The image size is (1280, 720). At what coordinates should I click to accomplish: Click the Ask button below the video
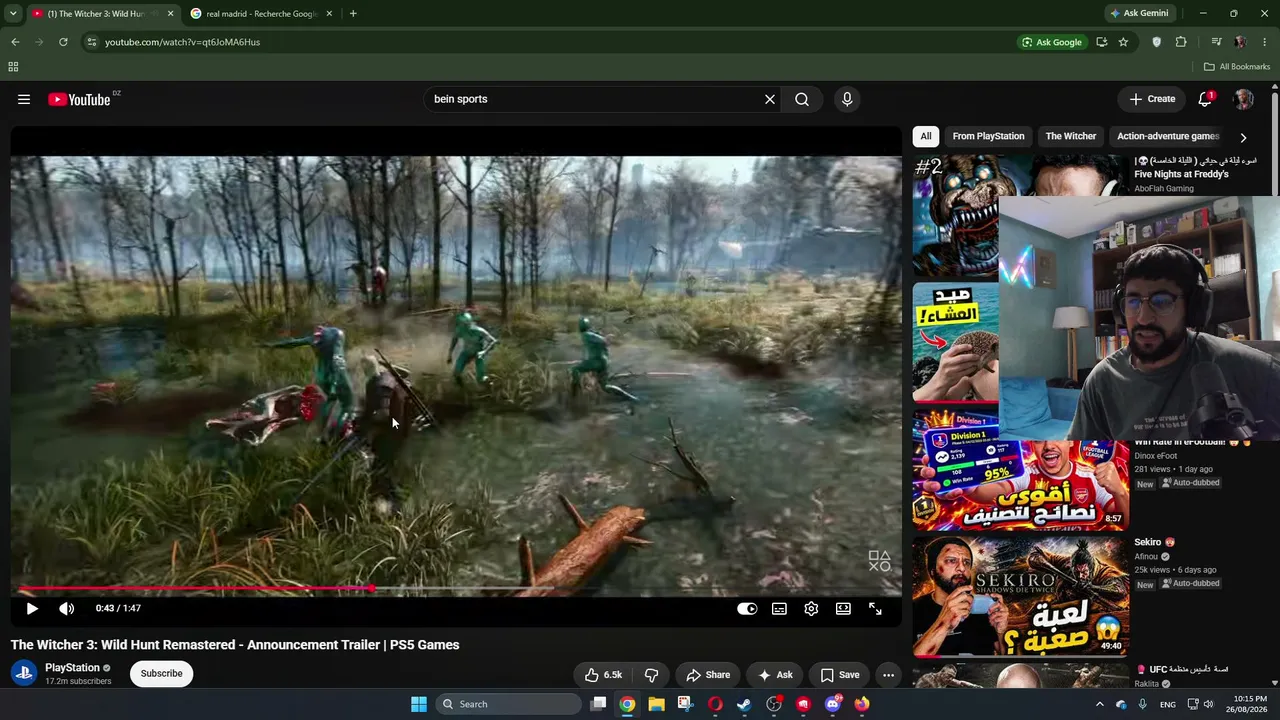[775, 675]
